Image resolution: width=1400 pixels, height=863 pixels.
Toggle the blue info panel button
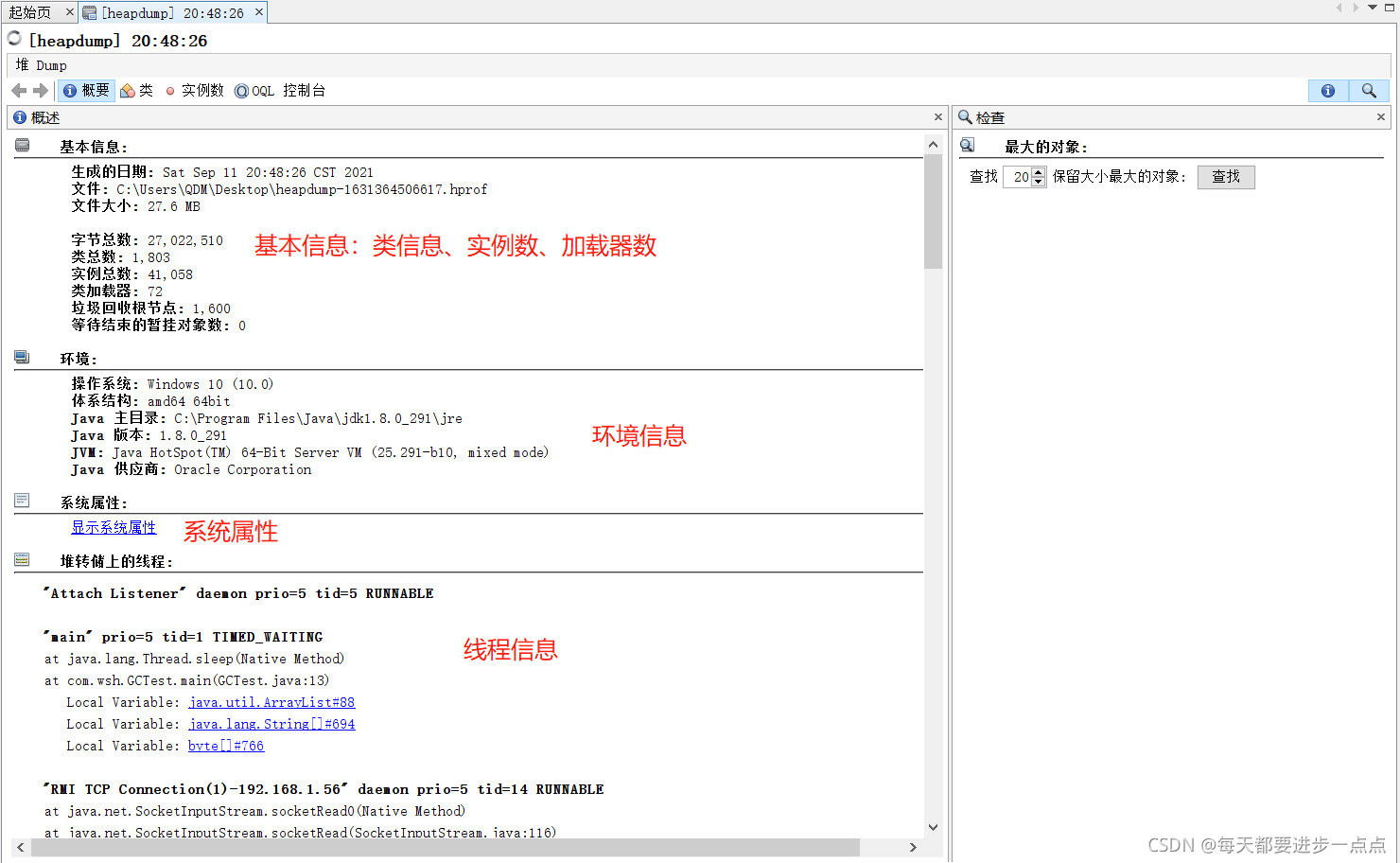click(x=1328, y=90)
